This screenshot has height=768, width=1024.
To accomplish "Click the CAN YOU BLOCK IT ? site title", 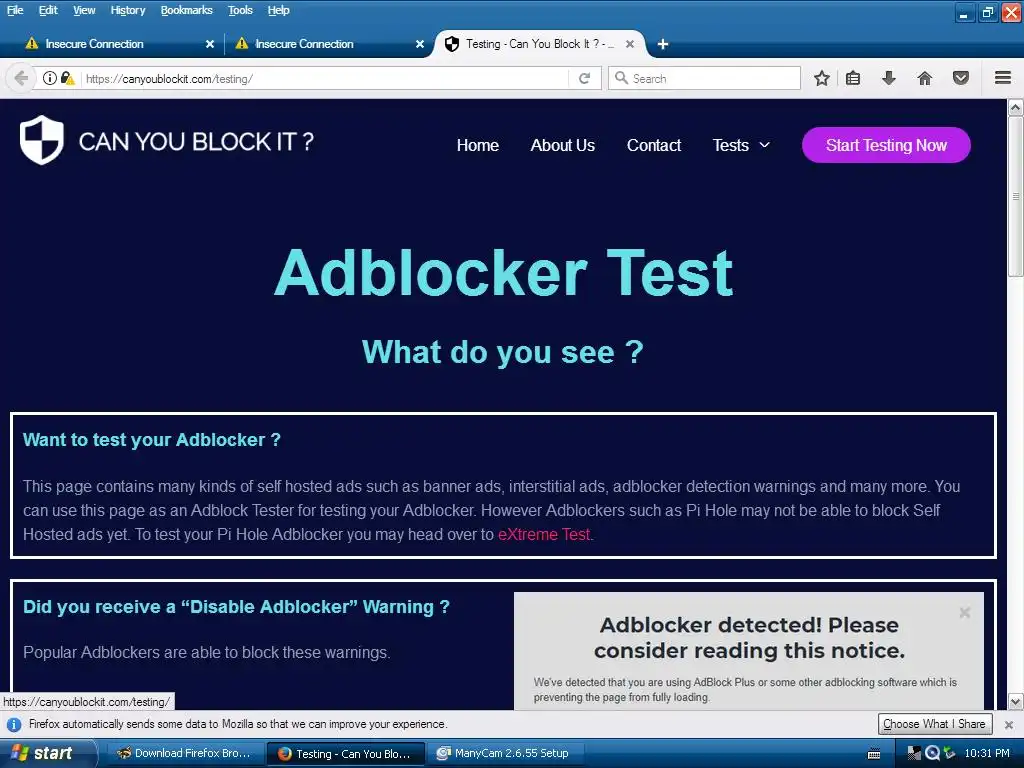I will click(x=197, y=142).
